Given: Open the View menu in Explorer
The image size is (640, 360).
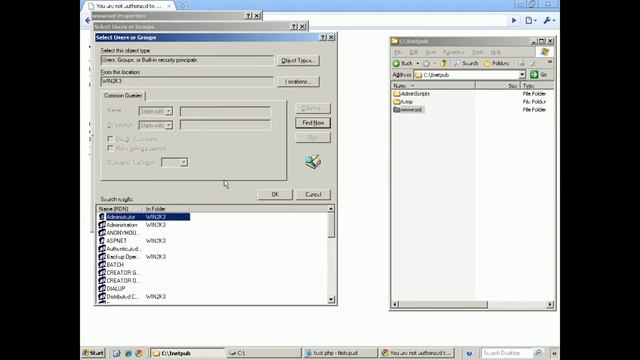Looking at the screenshot, I should [431, 52].
